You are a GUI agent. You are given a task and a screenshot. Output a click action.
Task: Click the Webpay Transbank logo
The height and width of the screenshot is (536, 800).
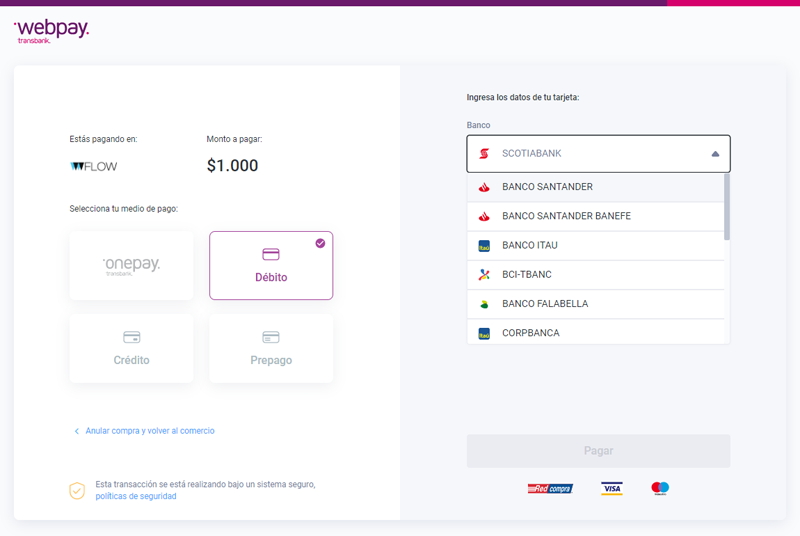tap(51, 31)
